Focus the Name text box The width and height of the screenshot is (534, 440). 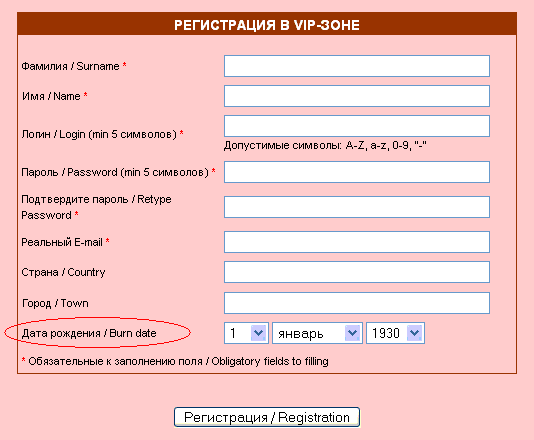[x=357, y=96]
